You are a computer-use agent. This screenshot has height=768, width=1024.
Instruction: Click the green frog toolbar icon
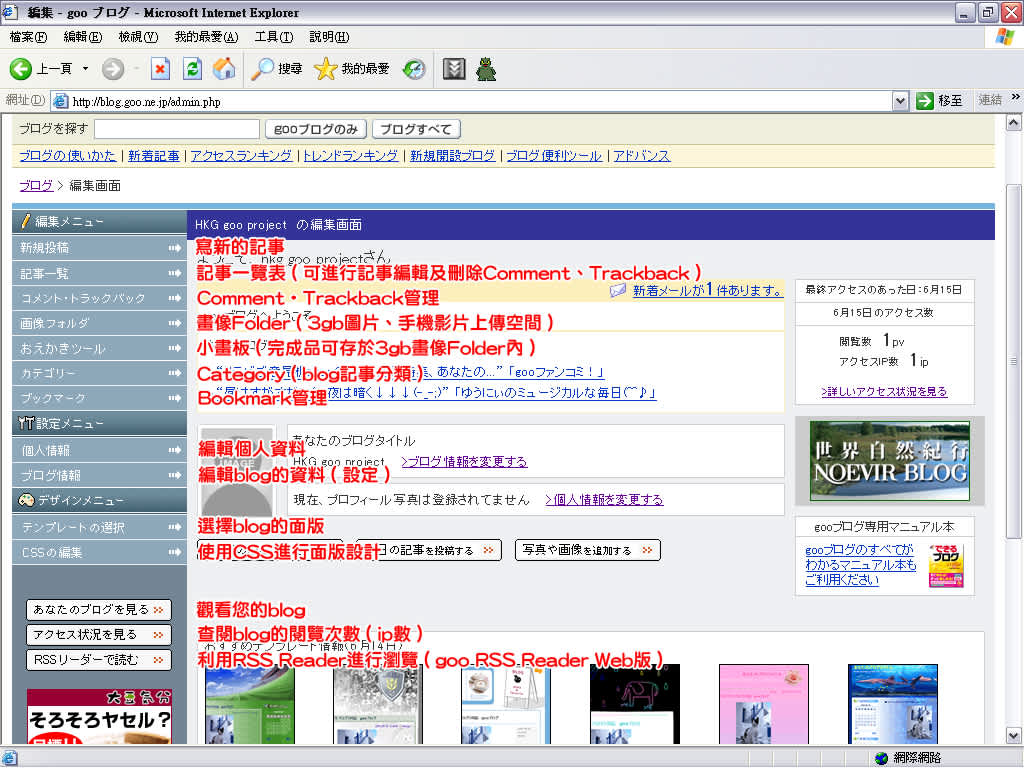click(486, 69)
